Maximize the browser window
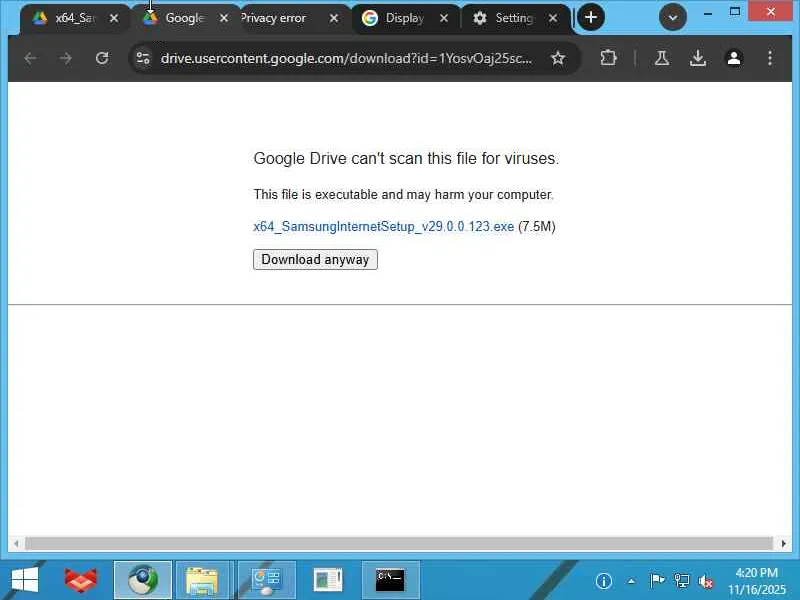Image resolution: width=800 pixels, height=600 pixels. (735, 11)
